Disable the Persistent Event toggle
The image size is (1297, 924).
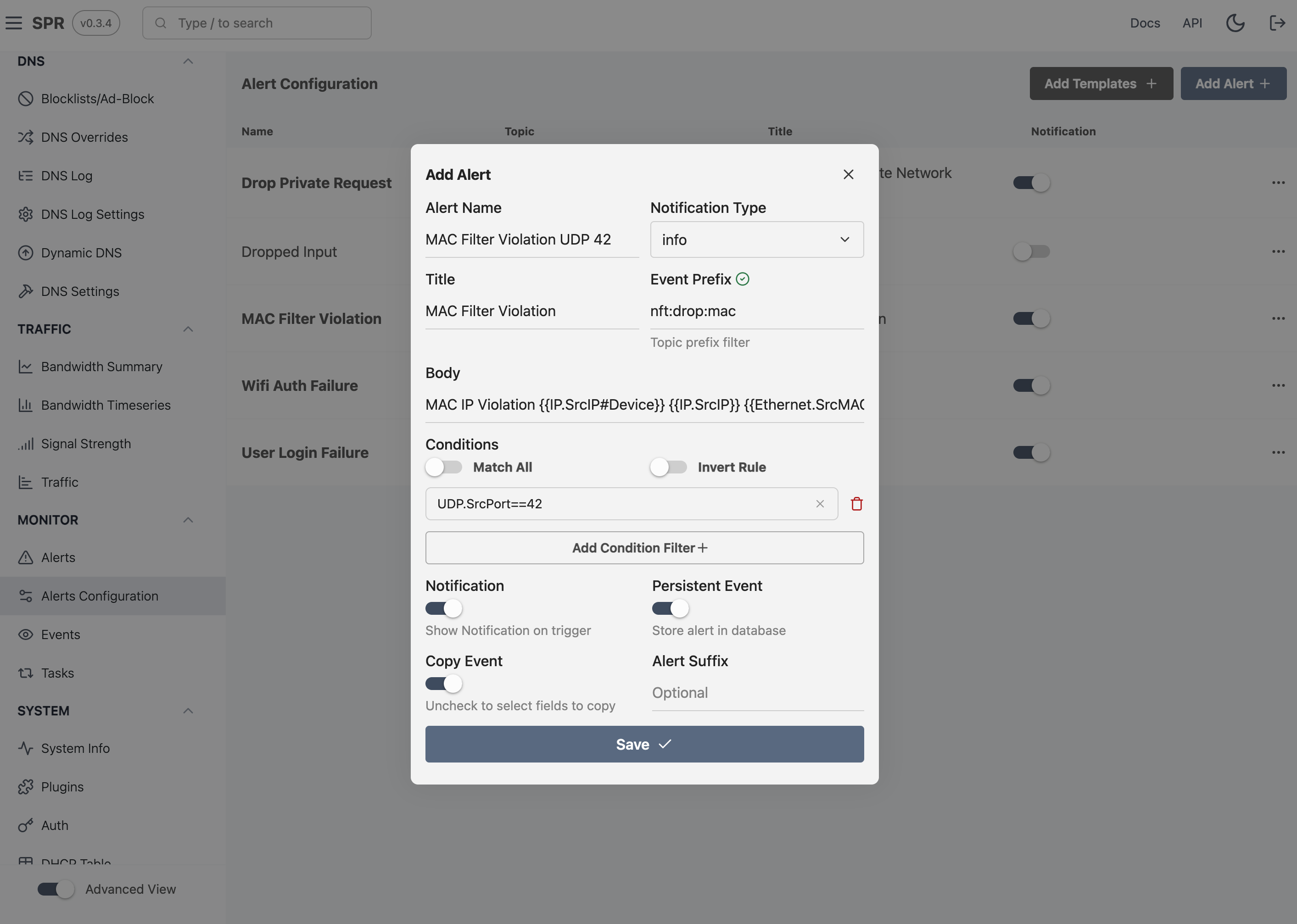671,608
